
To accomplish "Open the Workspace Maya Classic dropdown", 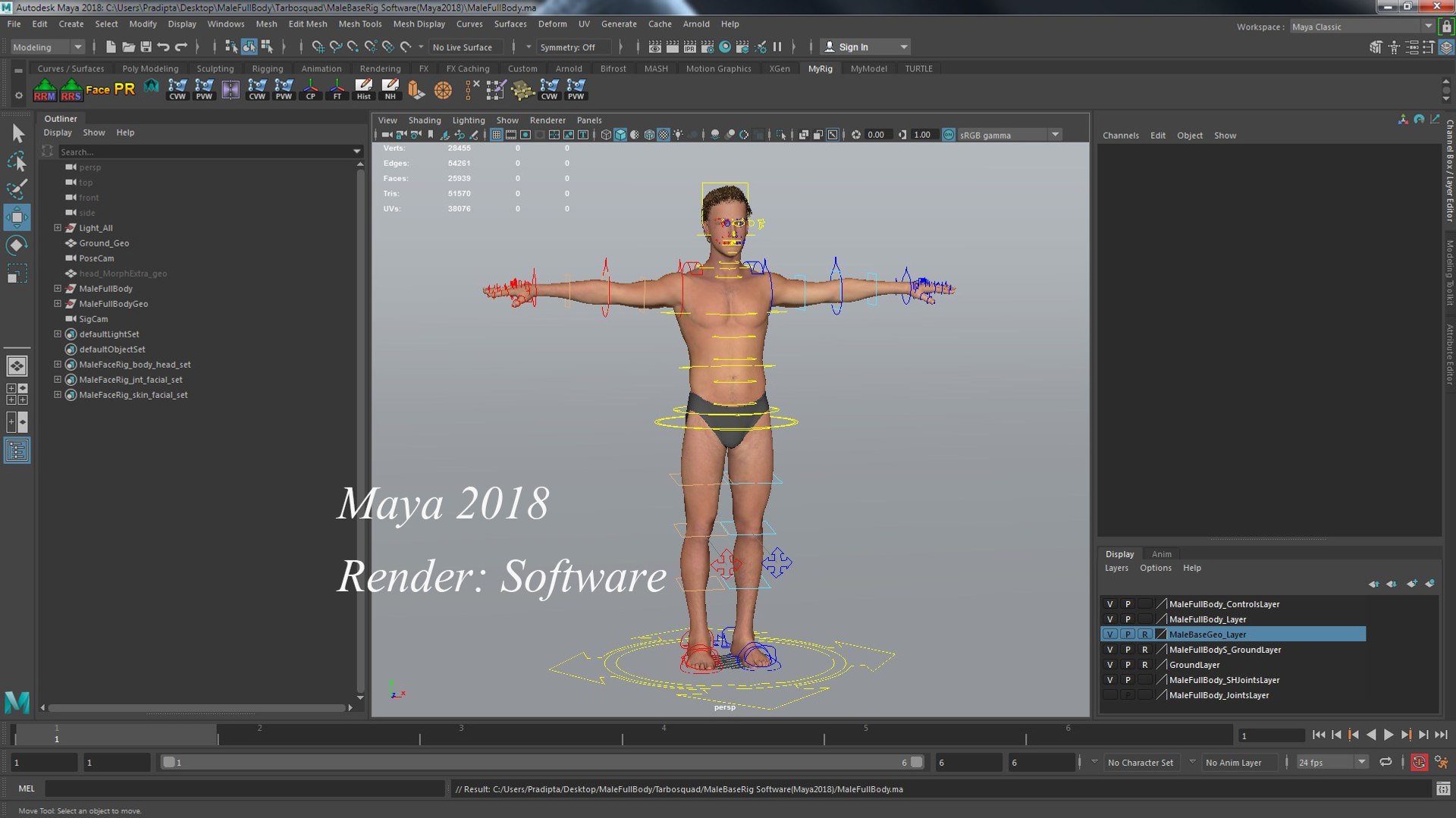I will point(1362,27).
